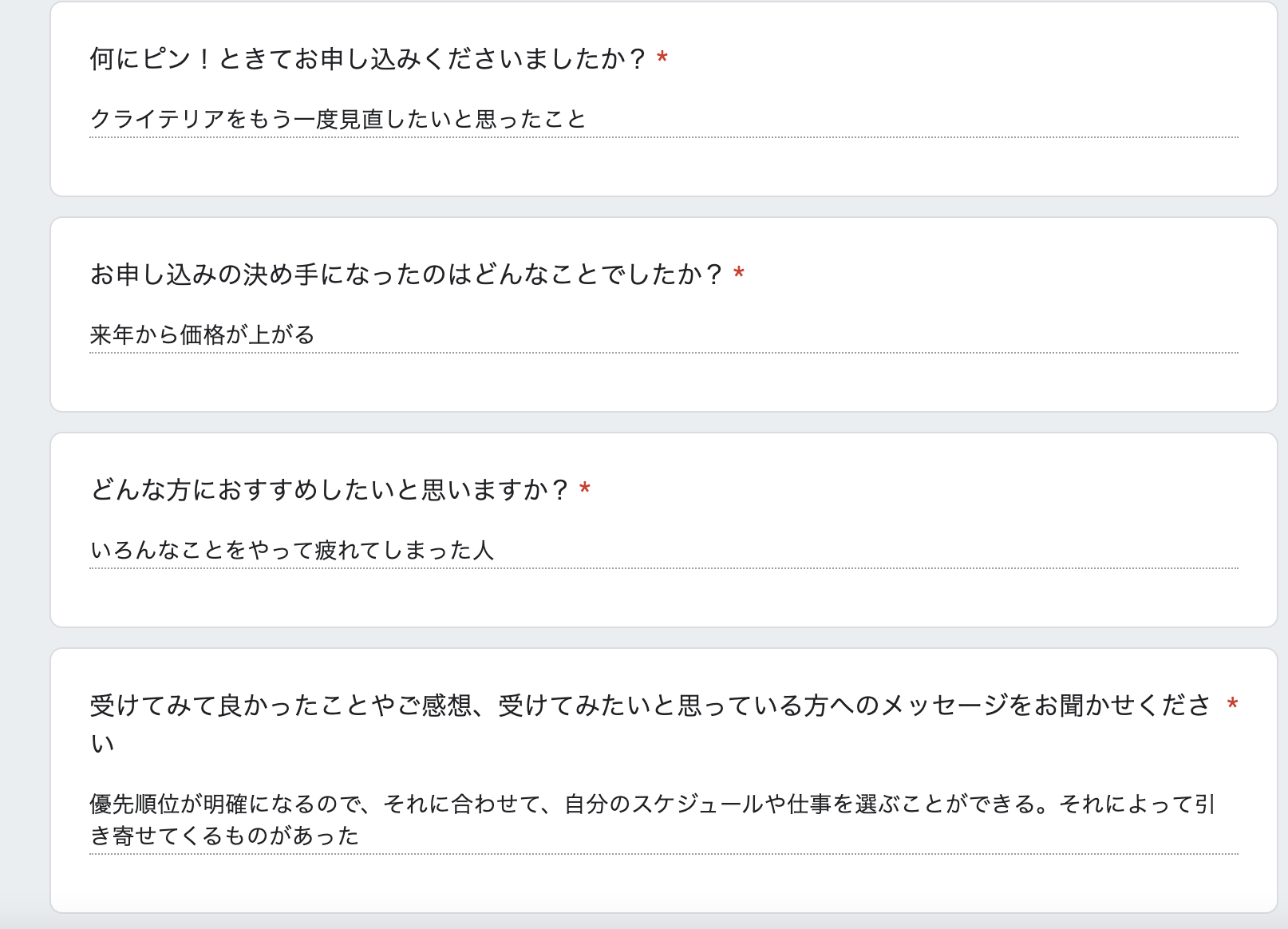The width and height of the screenshot is (1288, 929).
Task: Focus the answer field reading 来年から価格が上がる
Action: [x=203, y=334]
